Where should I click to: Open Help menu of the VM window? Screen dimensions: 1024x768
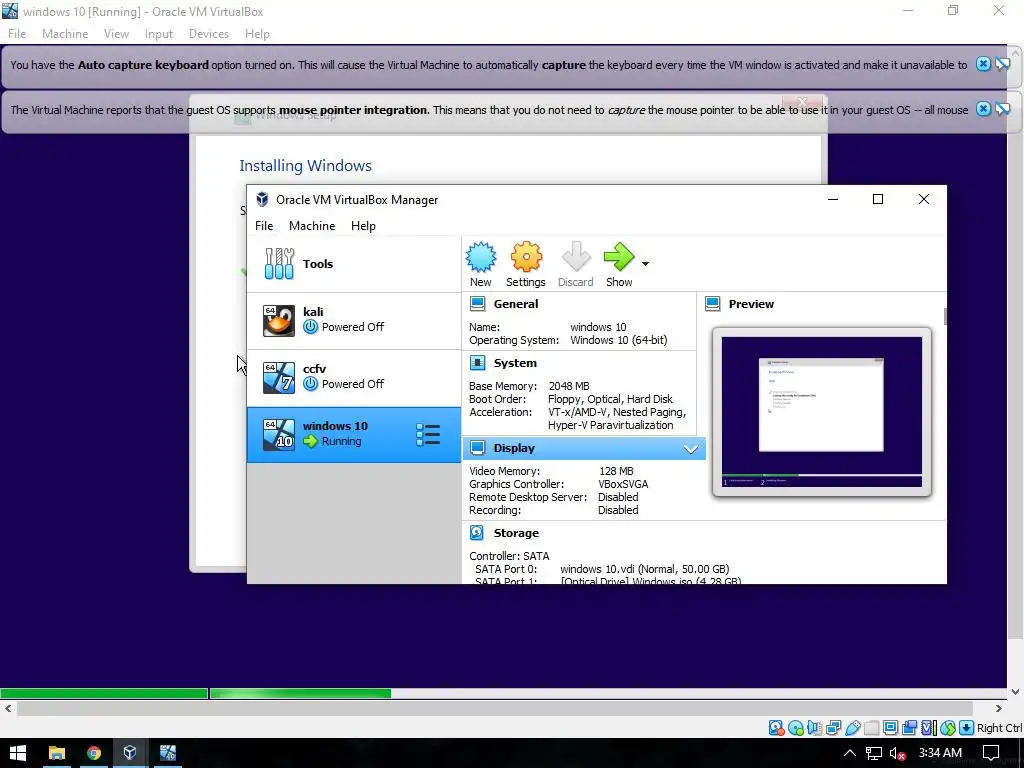point(257,34)
